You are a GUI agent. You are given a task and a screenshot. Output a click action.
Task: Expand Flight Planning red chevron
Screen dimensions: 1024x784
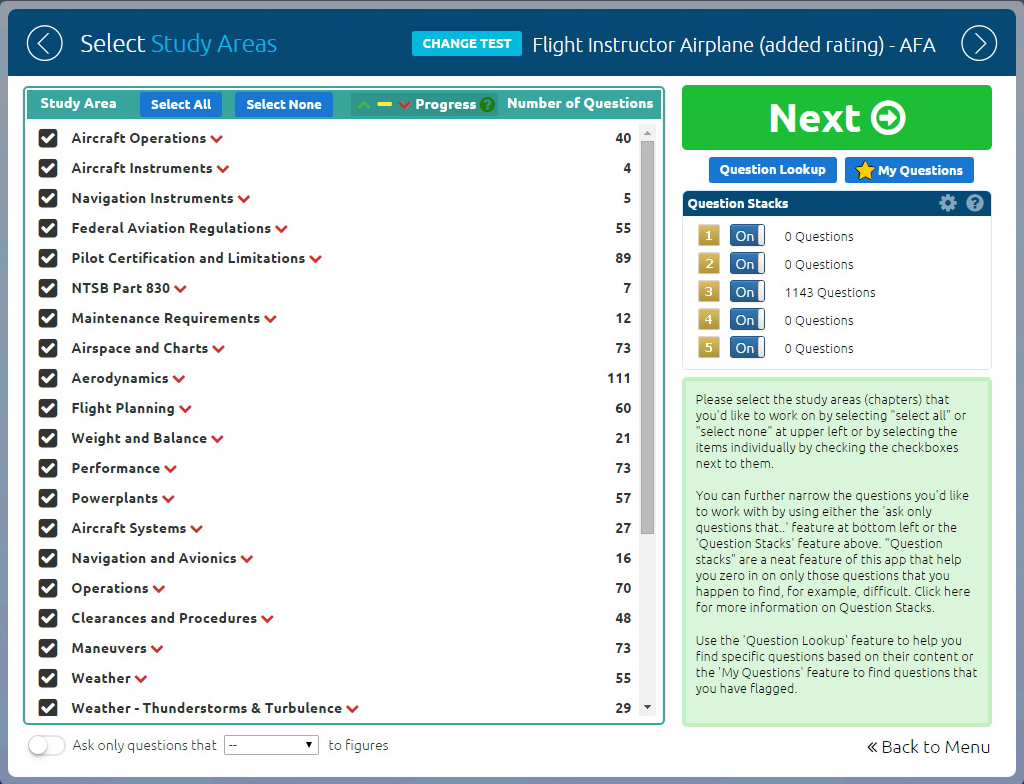point(185,410)
